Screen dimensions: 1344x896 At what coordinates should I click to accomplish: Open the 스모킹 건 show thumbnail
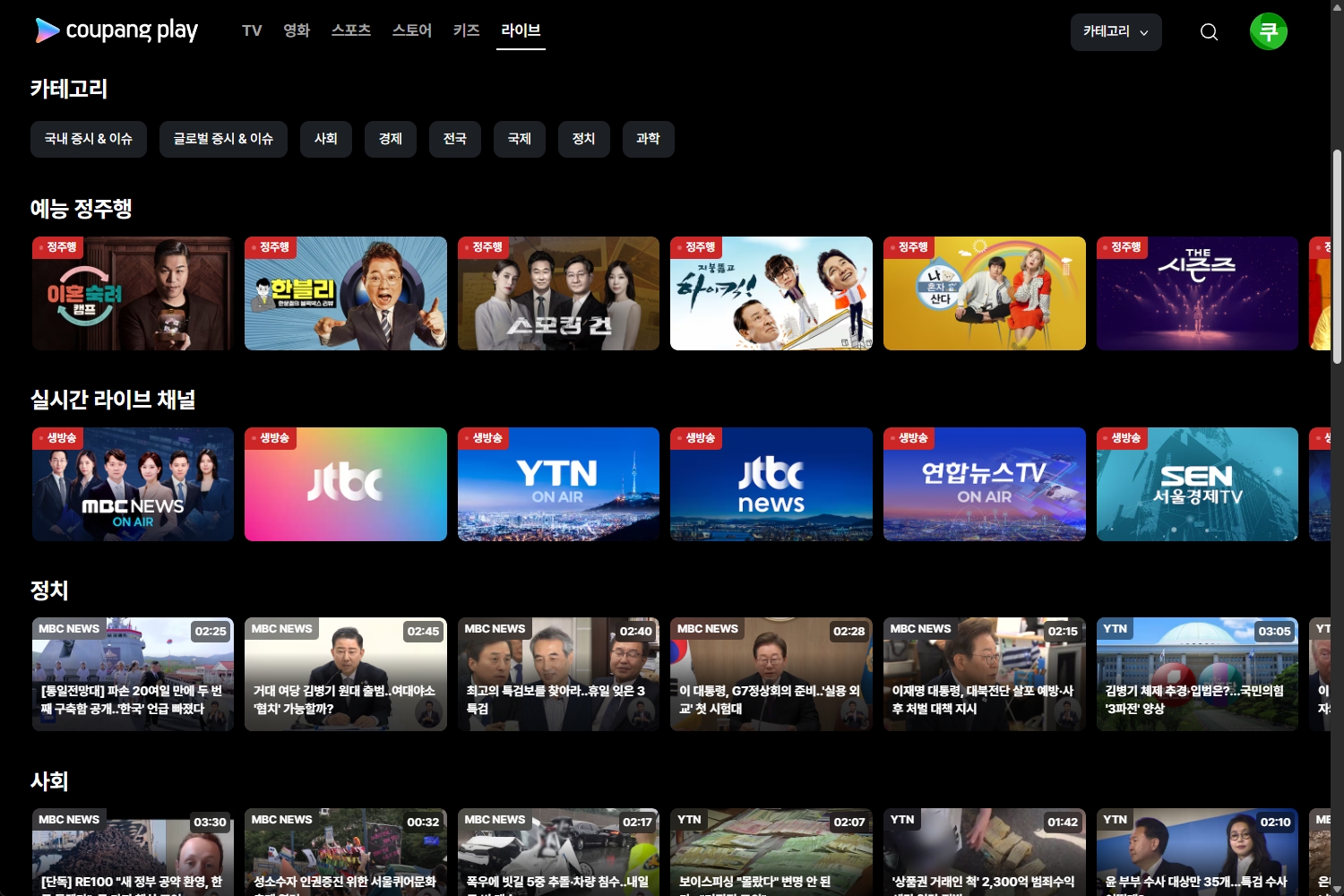558,293
